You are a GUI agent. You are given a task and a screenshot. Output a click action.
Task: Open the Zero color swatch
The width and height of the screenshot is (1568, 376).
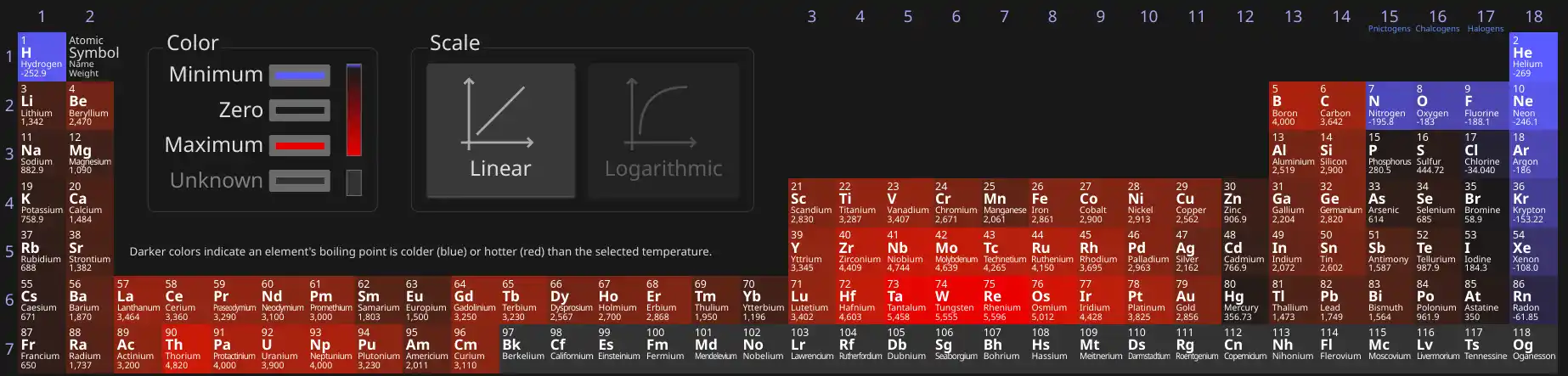[x=299, y=110]
